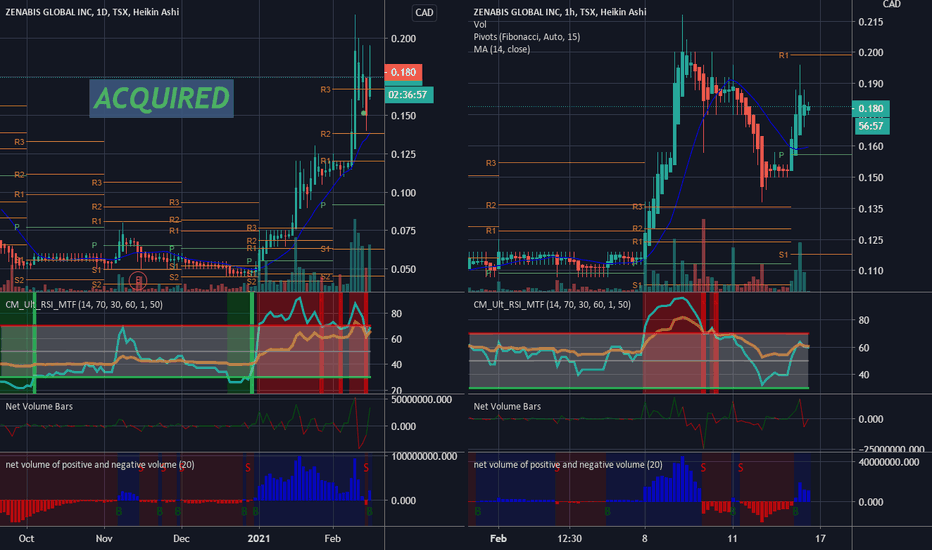932x550 pixels.
Task: Click the 0.075 price scale value on the daily chart
Action: coord(404,231)
